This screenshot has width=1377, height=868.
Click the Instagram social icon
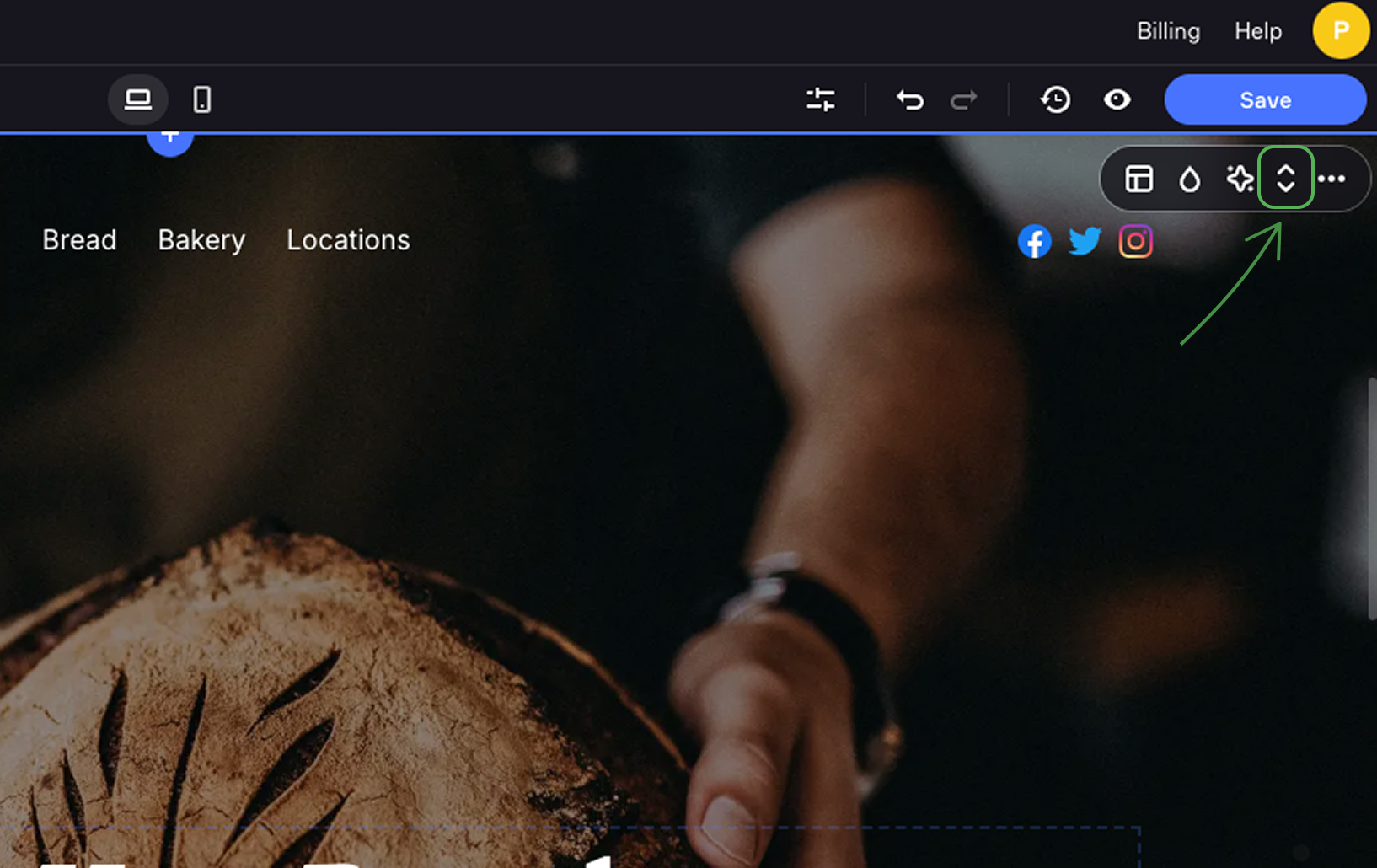[x=1135, y=242]
